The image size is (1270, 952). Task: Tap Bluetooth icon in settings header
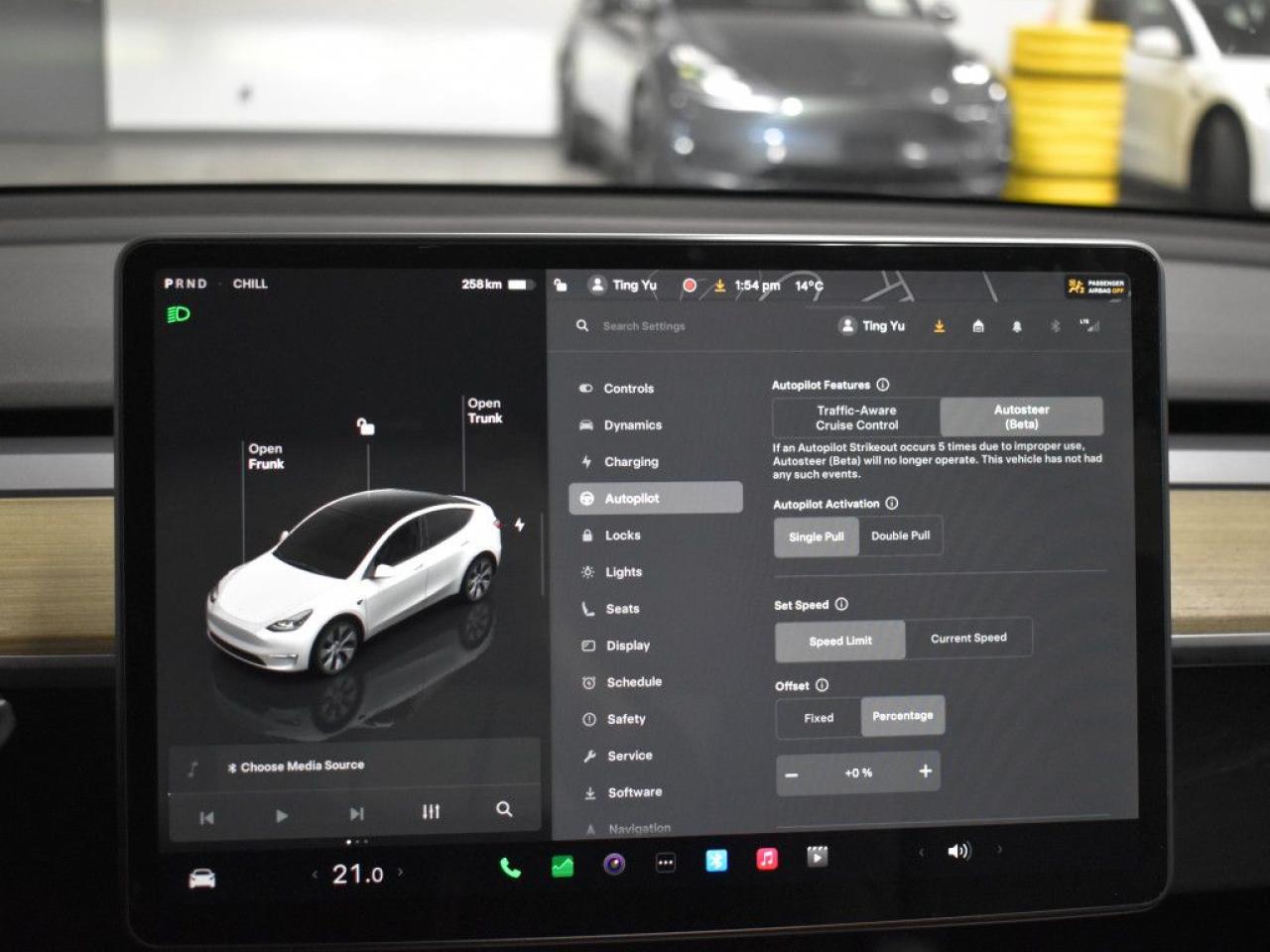pyautogui.click(x=1055, y=326)
